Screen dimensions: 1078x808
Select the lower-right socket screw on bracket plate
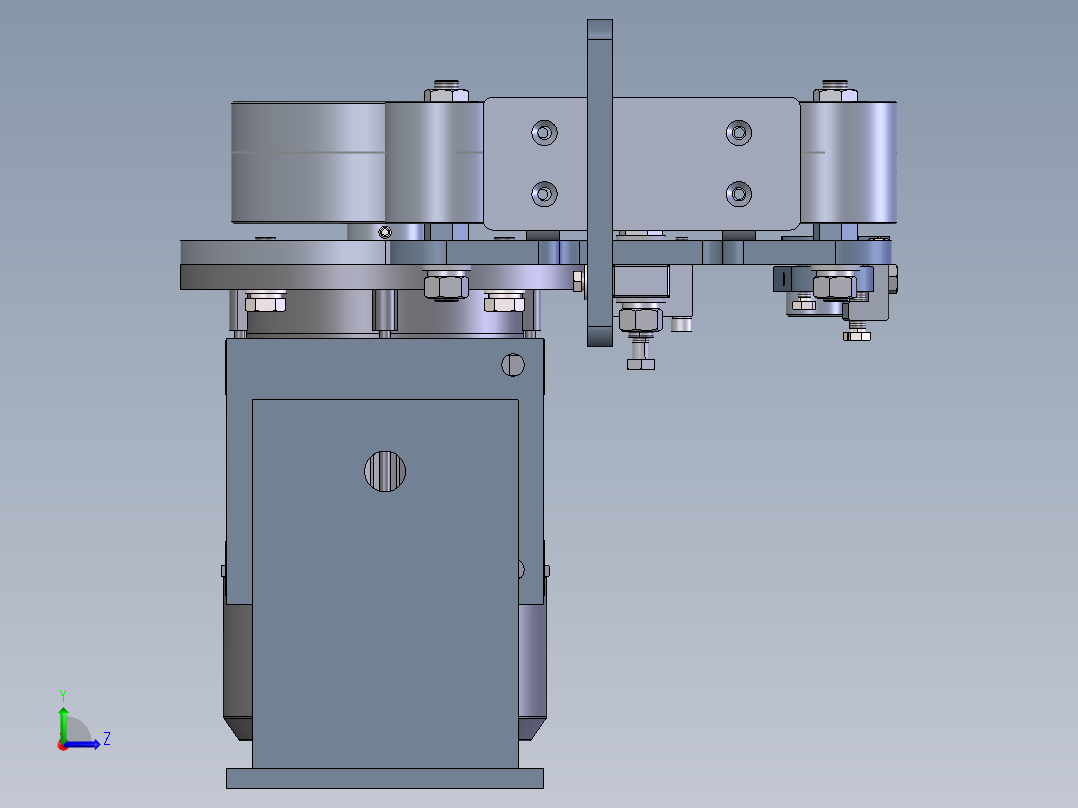[x=739, y=194]
